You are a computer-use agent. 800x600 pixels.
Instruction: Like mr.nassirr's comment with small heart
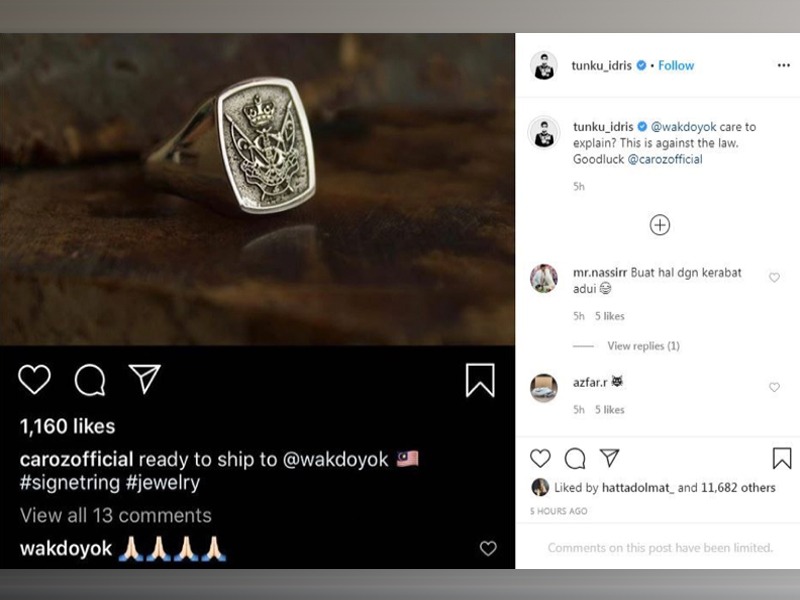774,278
